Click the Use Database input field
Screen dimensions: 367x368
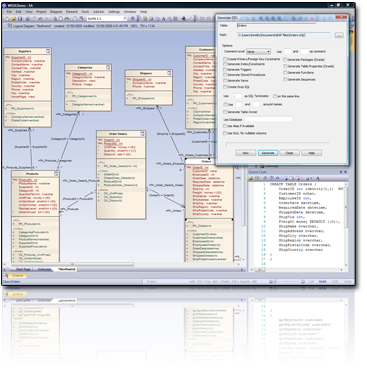(x=268, y=119)
